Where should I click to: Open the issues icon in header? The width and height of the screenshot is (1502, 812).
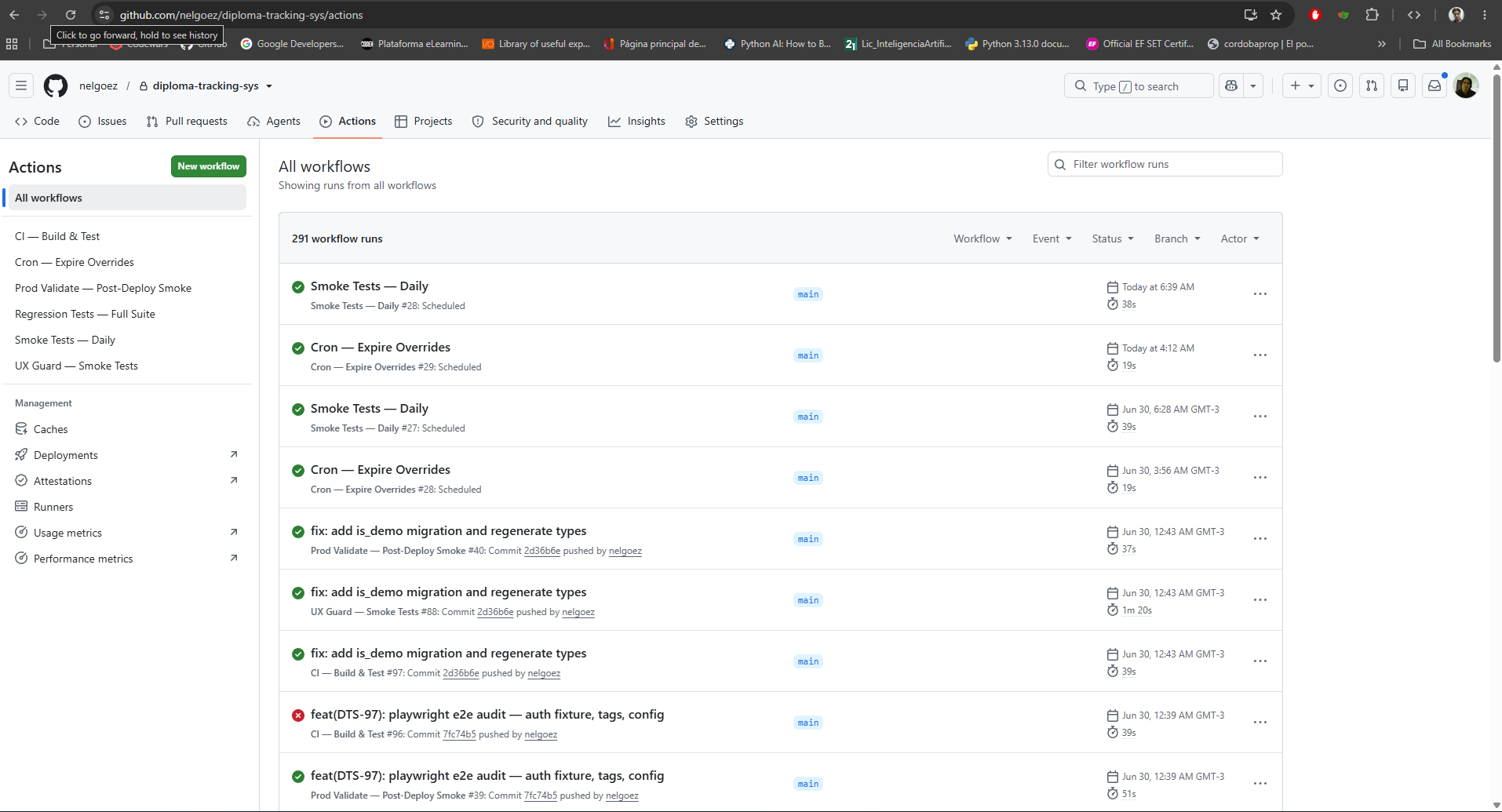point(1340,86)
